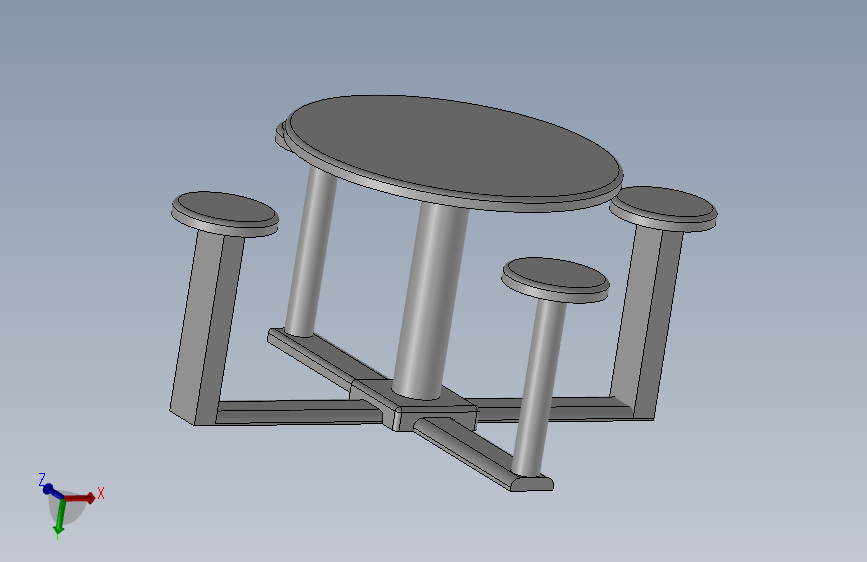Screen dimensions: 867x562
Task: Select the front stool's round seat
Action: click(x=555, y=279)
